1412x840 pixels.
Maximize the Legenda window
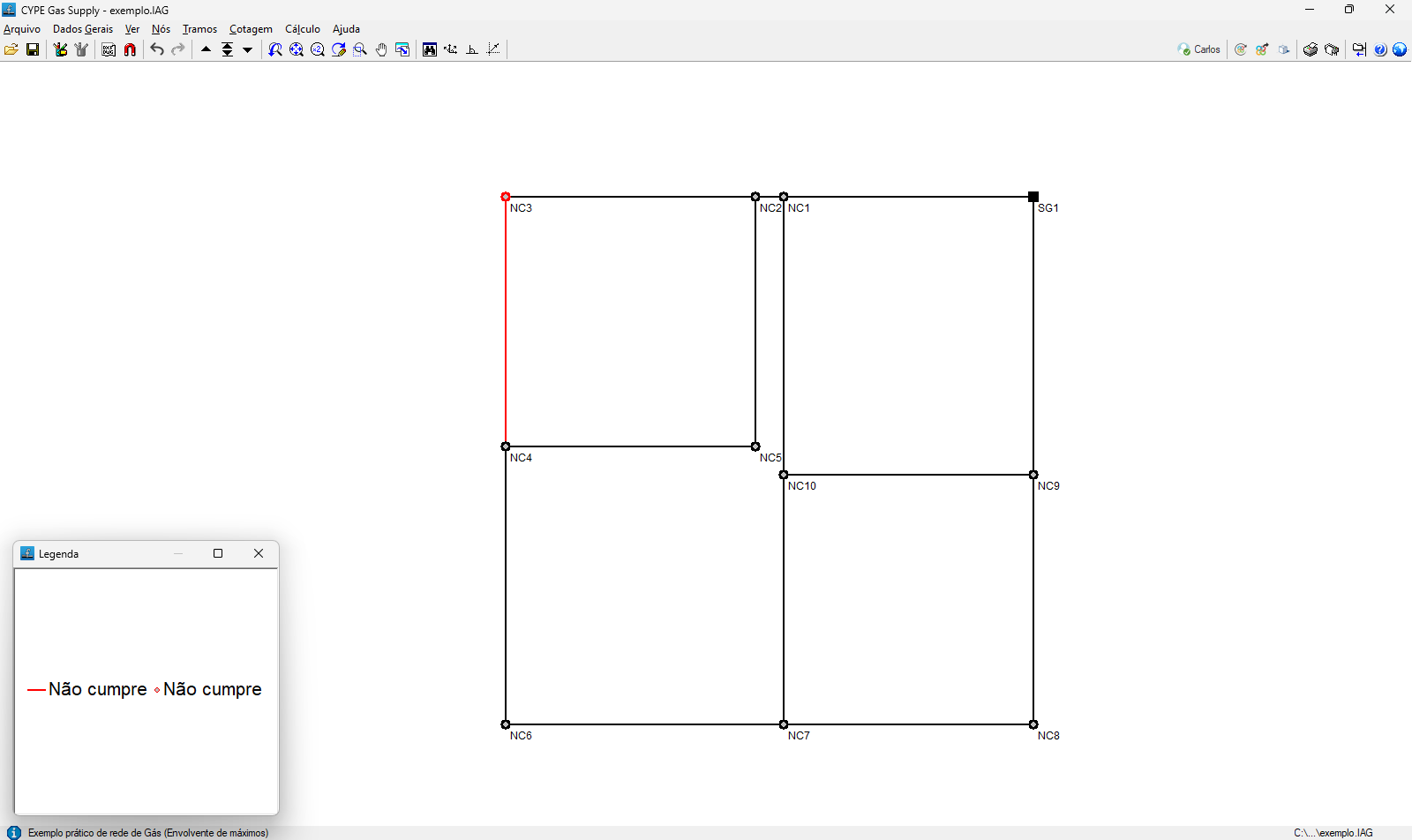[x=218, y=553]
